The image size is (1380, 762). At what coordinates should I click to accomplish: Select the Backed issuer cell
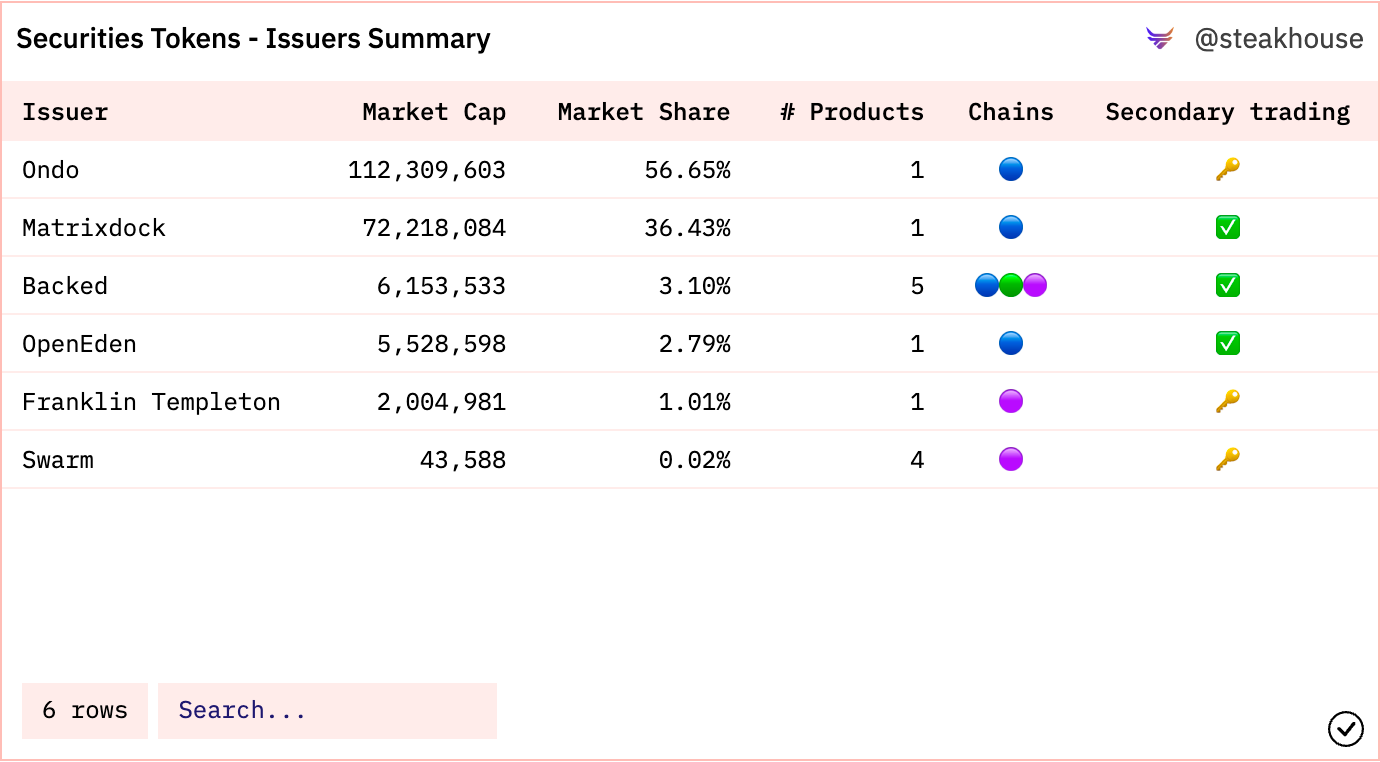[65, 286]
